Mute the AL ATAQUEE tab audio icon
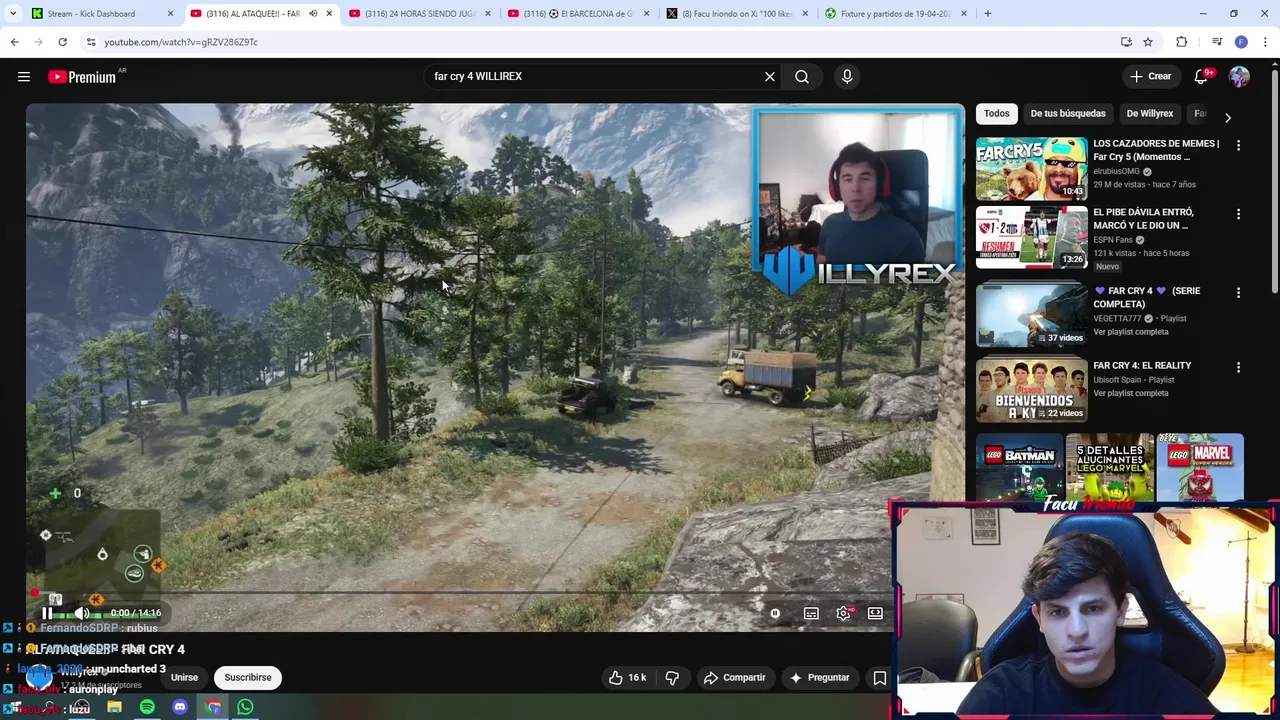The width and height of the screenshot is (1280, 720). [x=313, y=14]
